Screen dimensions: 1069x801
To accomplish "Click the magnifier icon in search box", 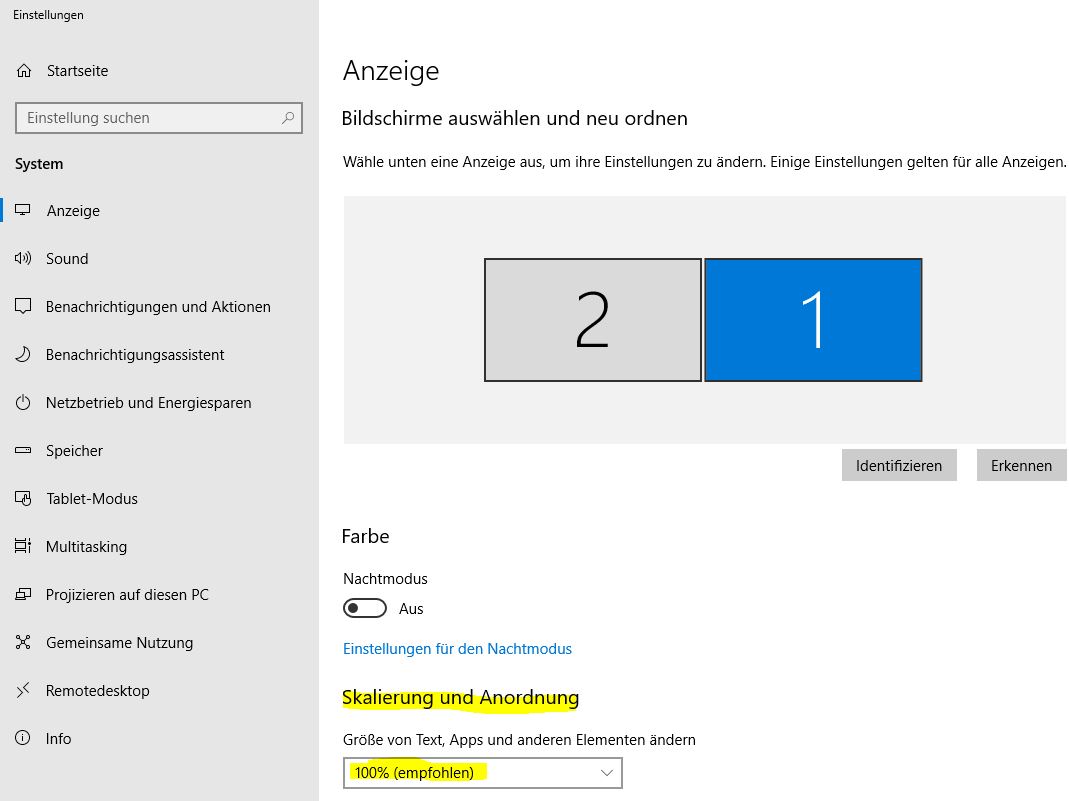I will click(x=288, y=118).
